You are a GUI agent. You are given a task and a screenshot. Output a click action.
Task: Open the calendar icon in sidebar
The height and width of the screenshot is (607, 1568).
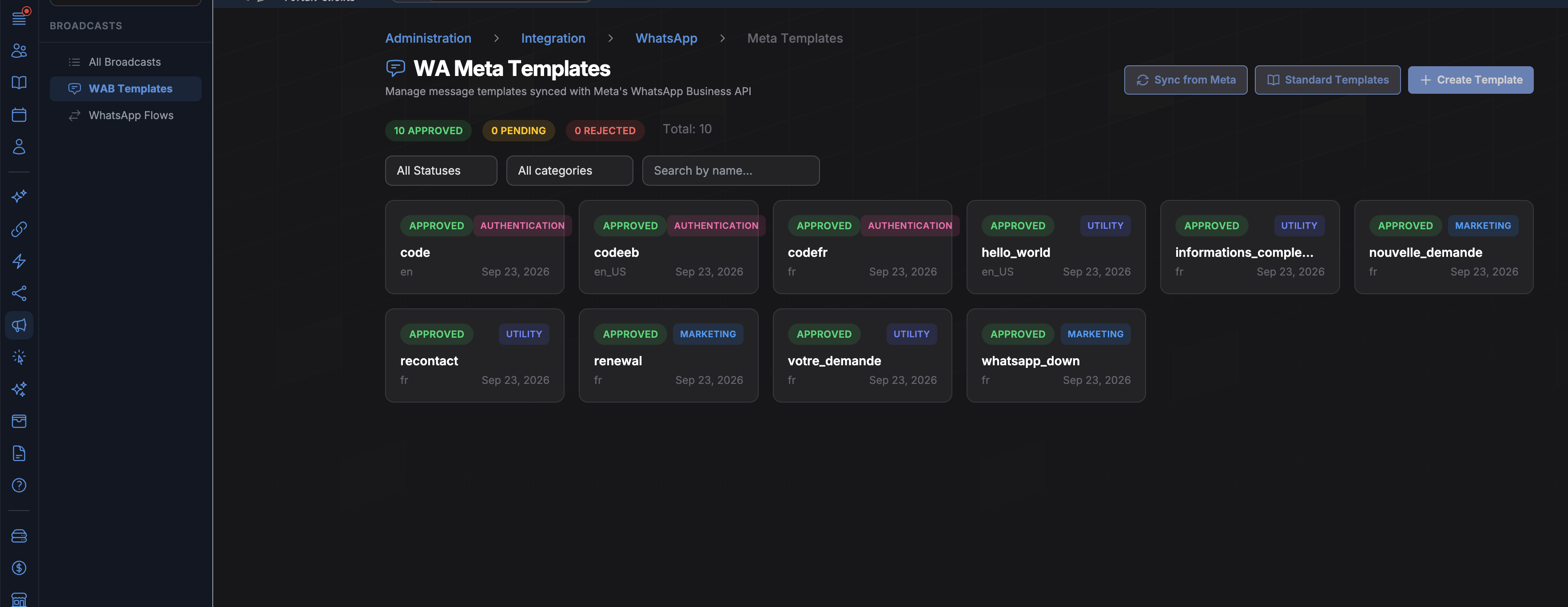click(19, 115)
